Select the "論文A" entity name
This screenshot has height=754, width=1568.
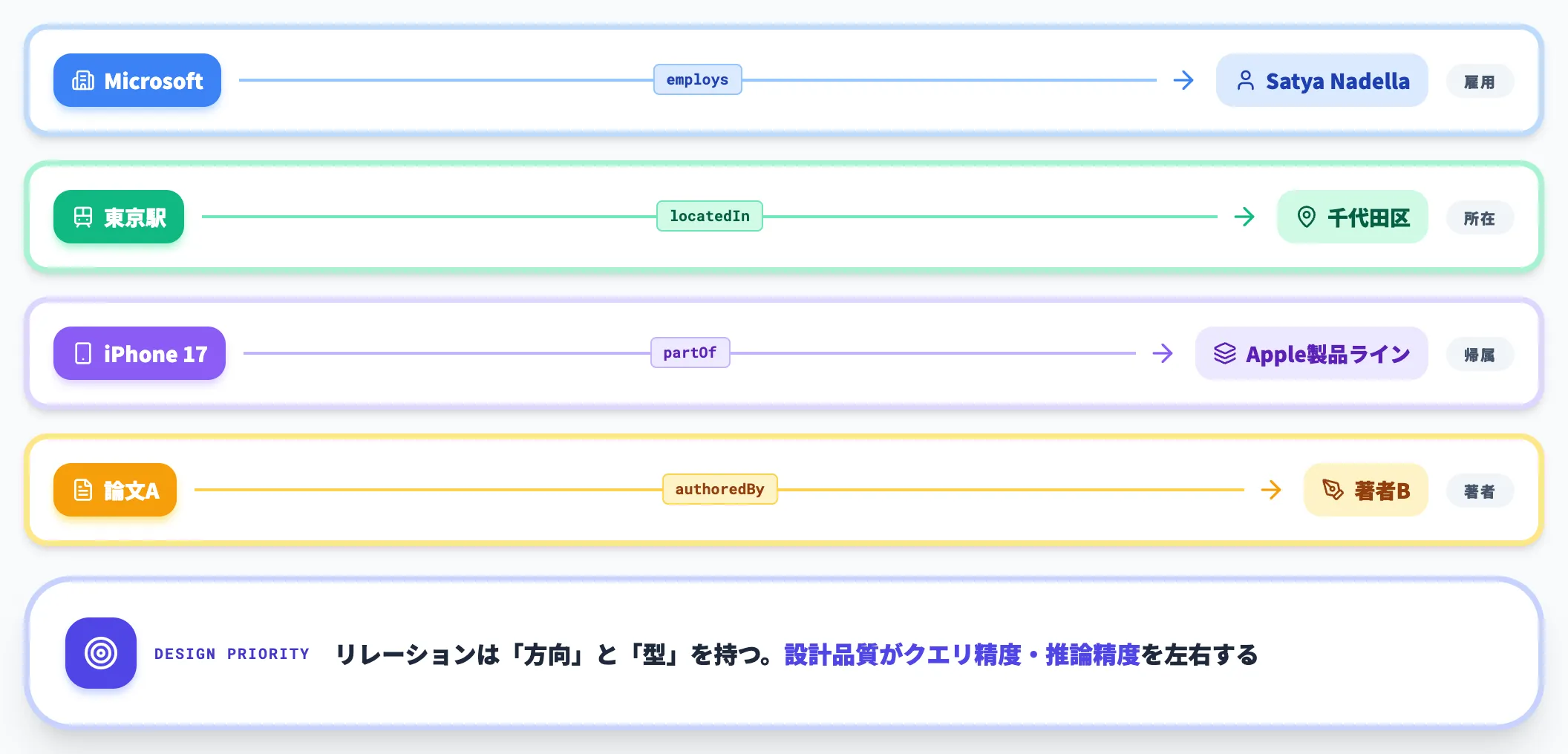[x=131, y=491]
